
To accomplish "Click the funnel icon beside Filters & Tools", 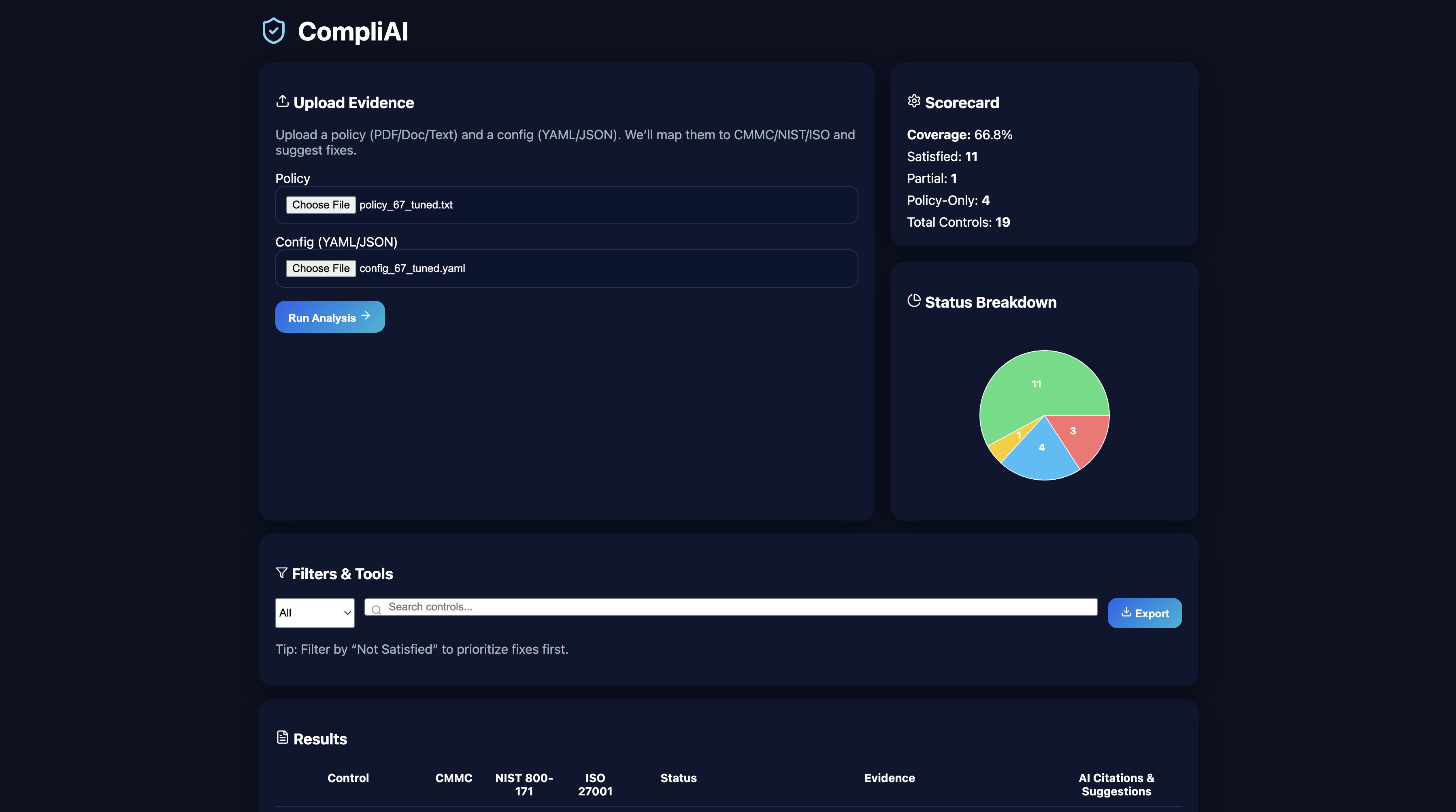I will coord(281,572).
